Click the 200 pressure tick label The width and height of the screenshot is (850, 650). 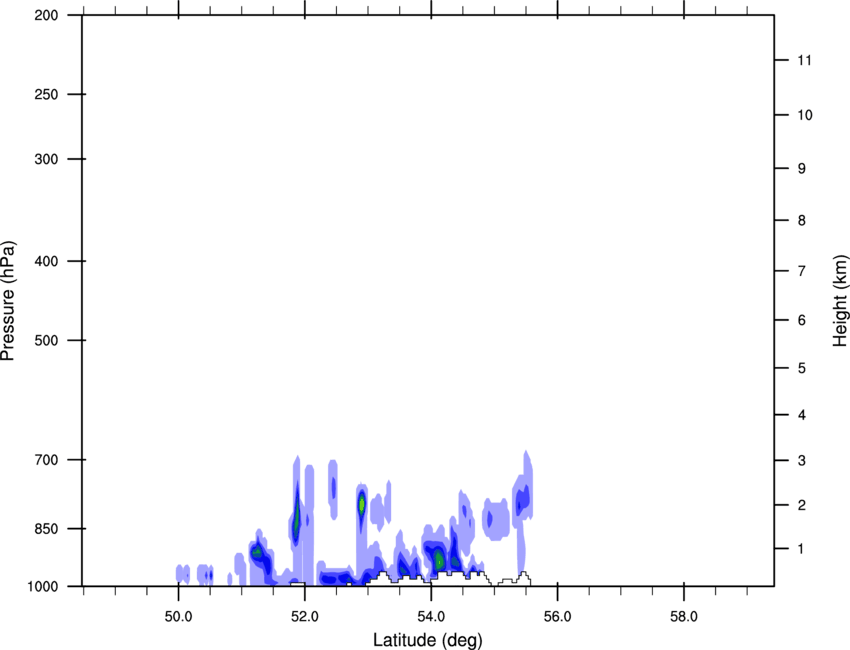tap(46, 16)
